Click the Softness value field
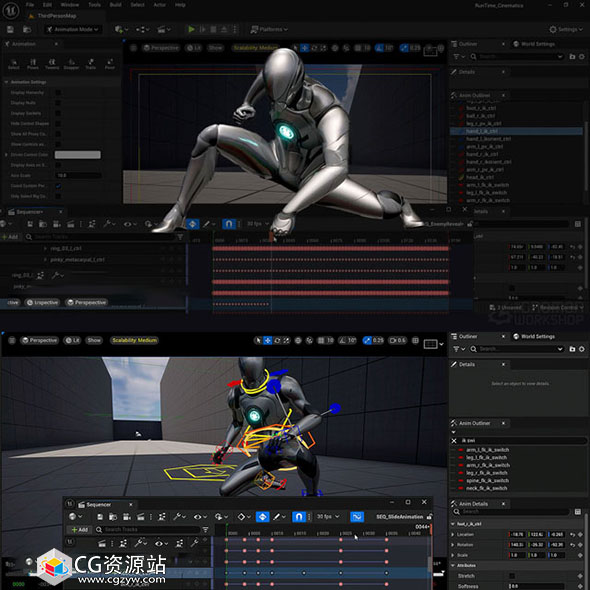Screen dimensions: 590x590 (x=536, y=586)
